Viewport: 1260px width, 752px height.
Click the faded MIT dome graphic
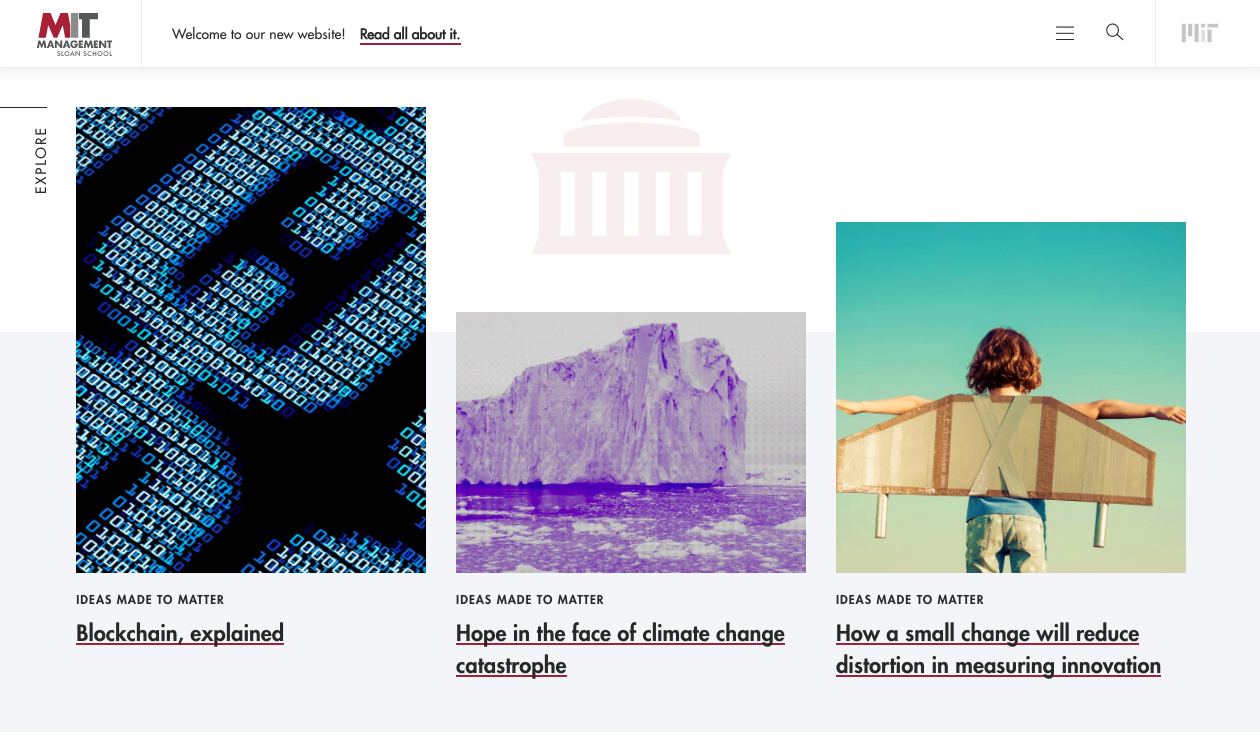pos(631,176)
